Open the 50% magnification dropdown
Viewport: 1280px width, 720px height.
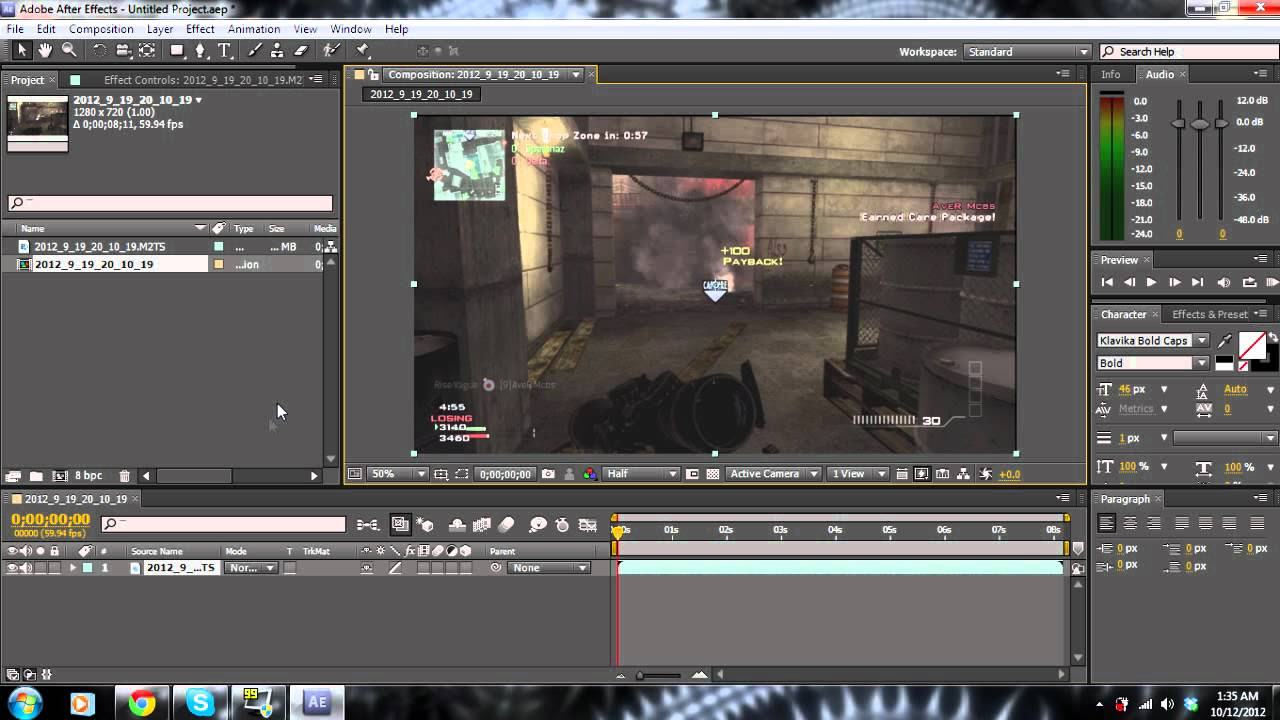coord(398,474)
